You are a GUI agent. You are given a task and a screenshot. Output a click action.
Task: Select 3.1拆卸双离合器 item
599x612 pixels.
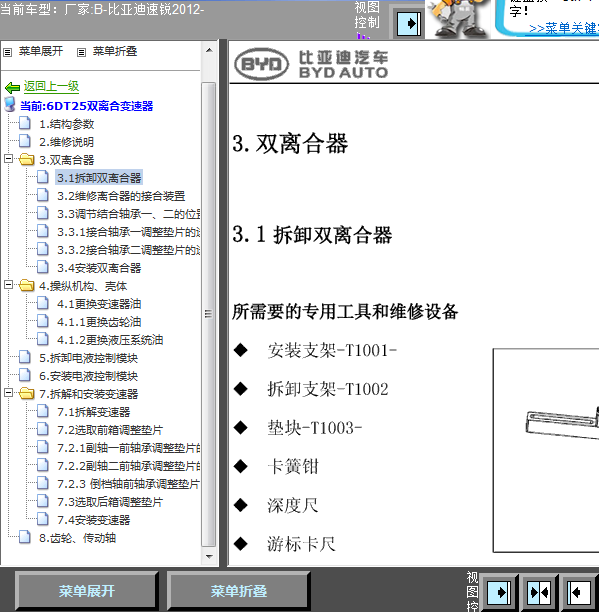tap(99, 178)
